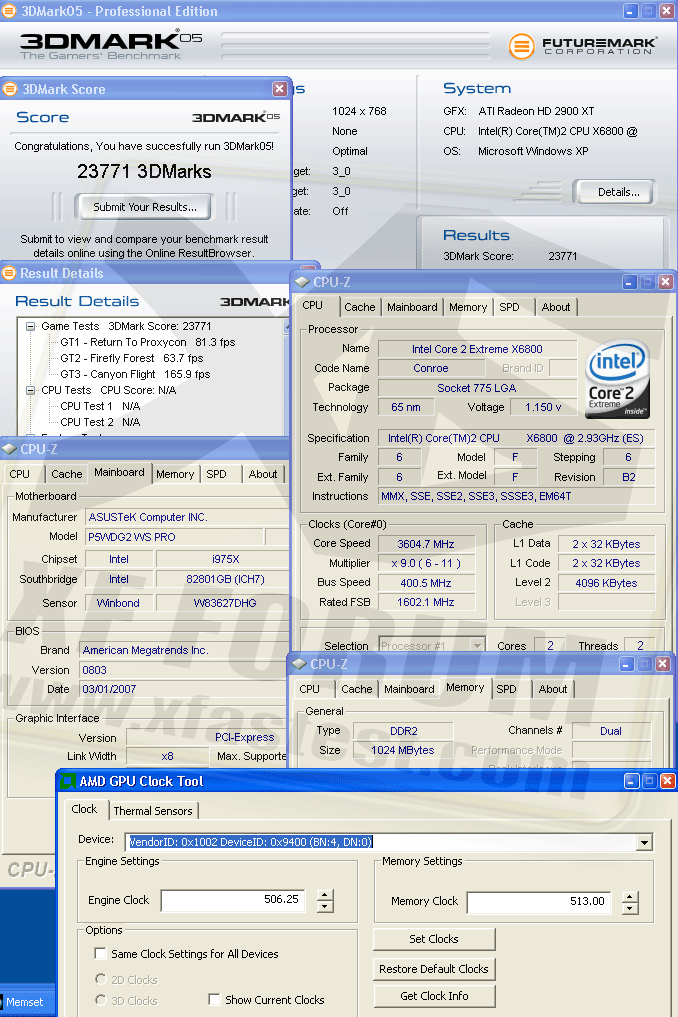The width and height of the screenshot is (678, 1017).
Task: Click the Intel Core 2 Extreme logo
Action: pyautogui.click(x=617, y=378)
